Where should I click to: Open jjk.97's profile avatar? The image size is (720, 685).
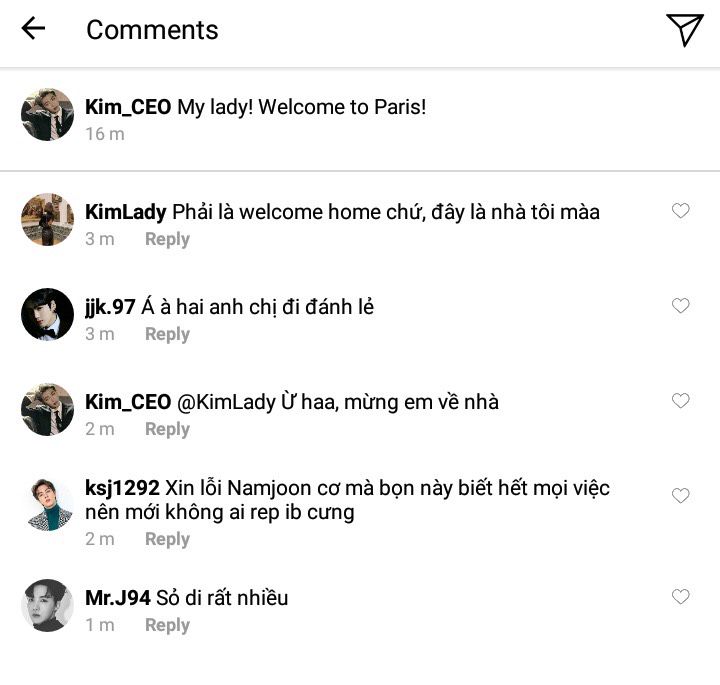[47, 314]
